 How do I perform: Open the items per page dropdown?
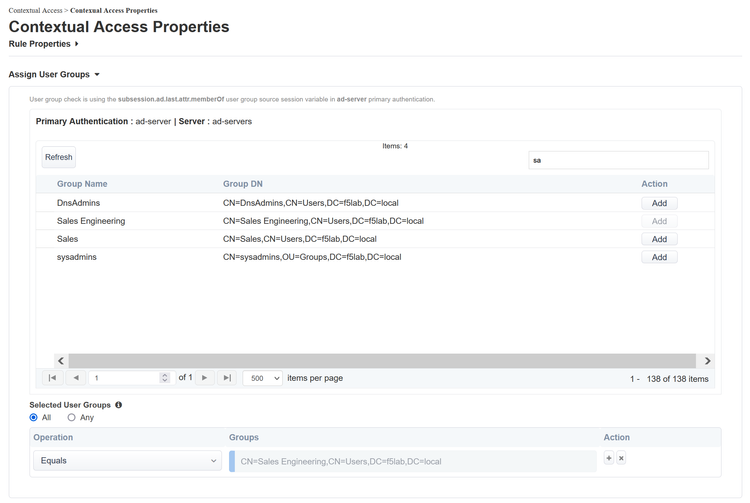point(263,378)
